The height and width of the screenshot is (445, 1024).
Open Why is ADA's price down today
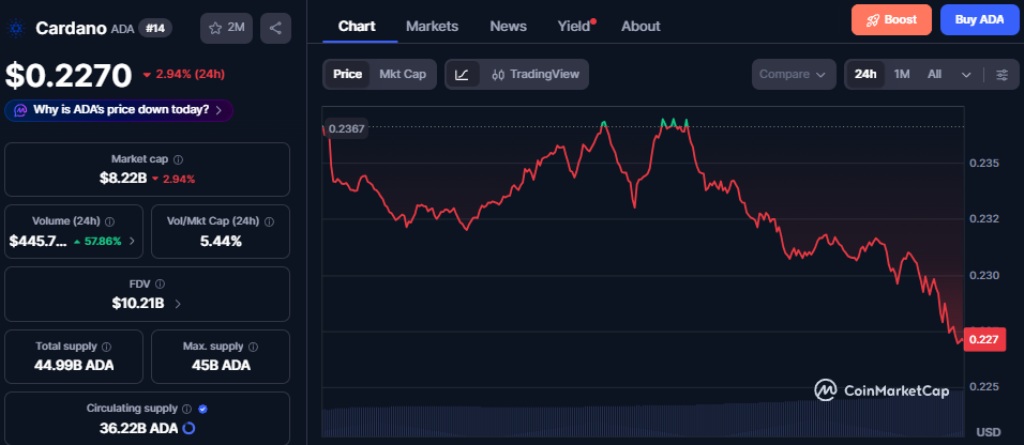tap(119, 110)
